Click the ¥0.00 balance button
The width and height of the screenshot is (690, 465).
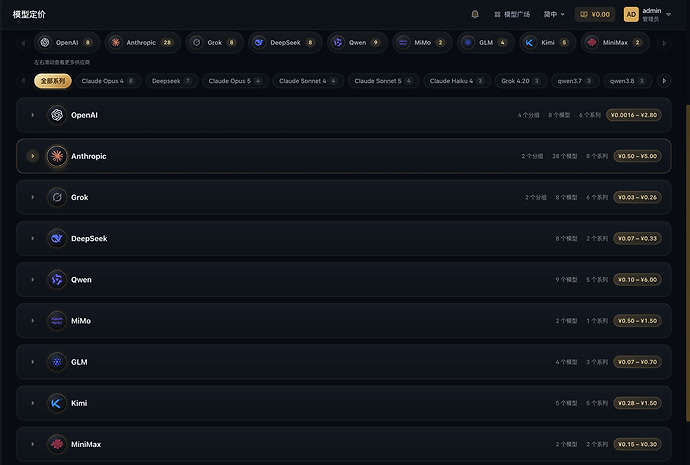(595, 15)
